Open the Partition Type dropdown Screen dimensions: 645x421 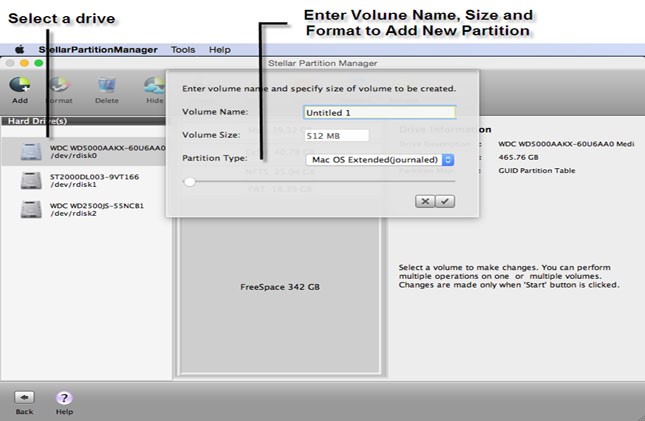tap(380, 160)
